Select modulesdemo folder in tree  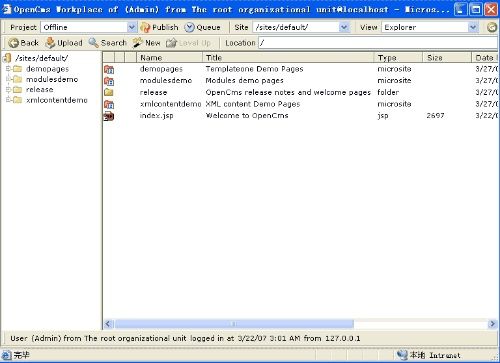pos(52,79)
